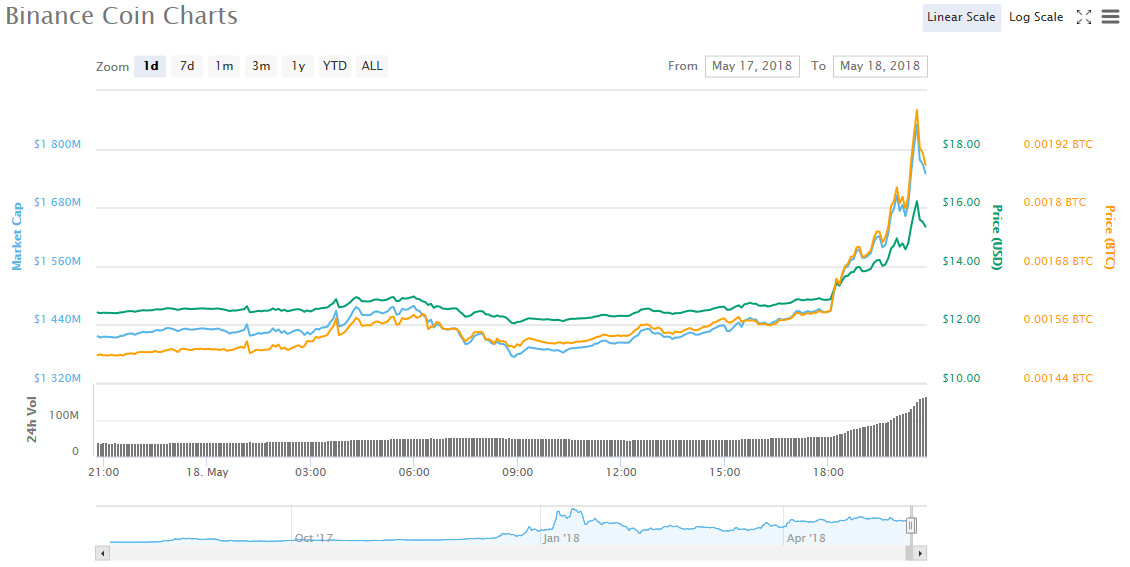Click the Price (USD) axis label
Screen dimensions: 1130x567
[x=997, y=237]
